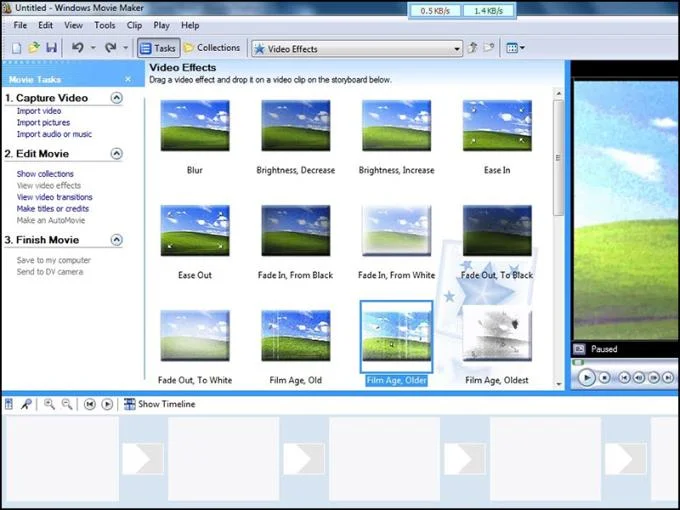Go up one level icon
Image resolution: width=680 pixels, height=510 pixels.
tap(473, 48)
